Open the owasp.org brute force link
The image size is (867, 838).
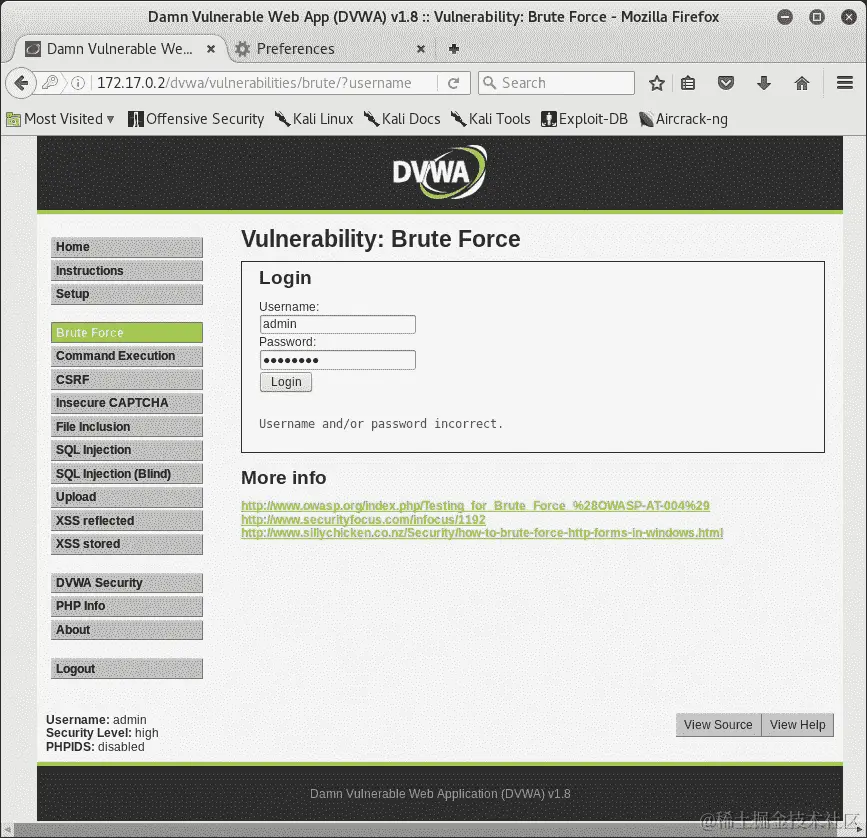click(x=475, y=506)
